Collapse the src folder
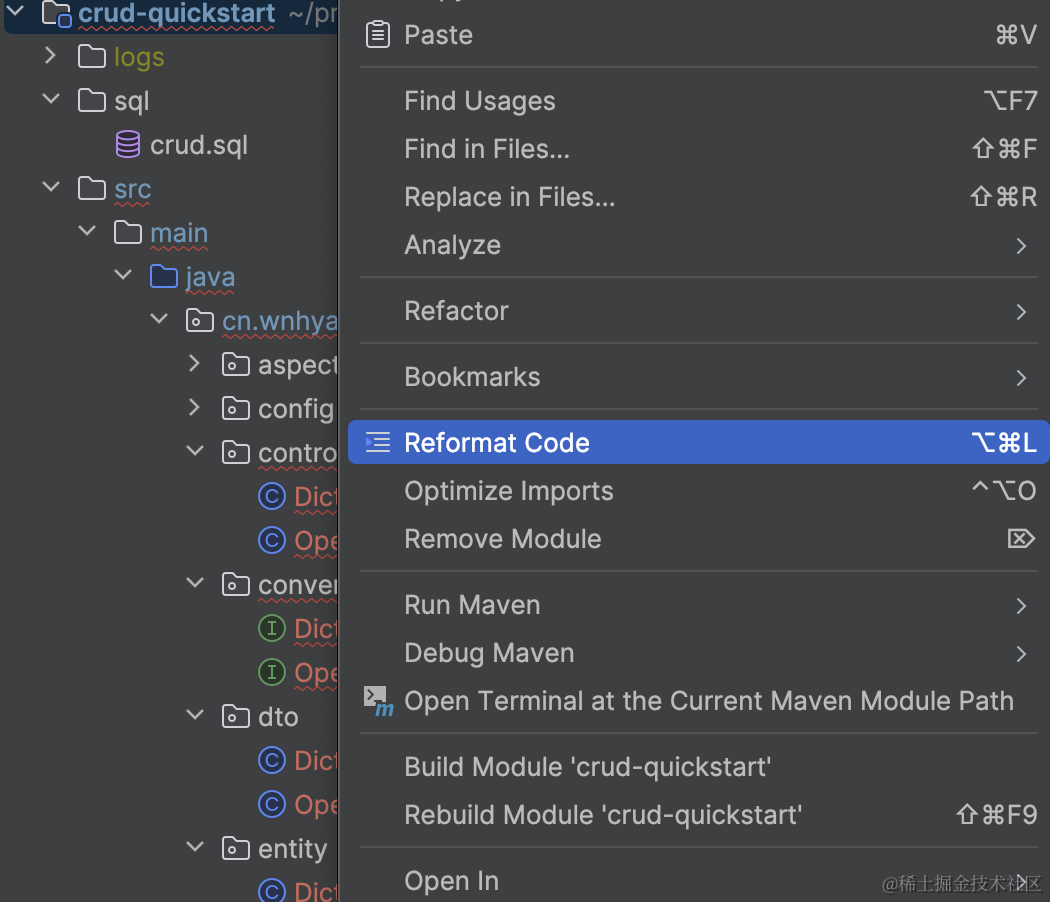Viewport: 1050px width, 902px height. point(50,188)
